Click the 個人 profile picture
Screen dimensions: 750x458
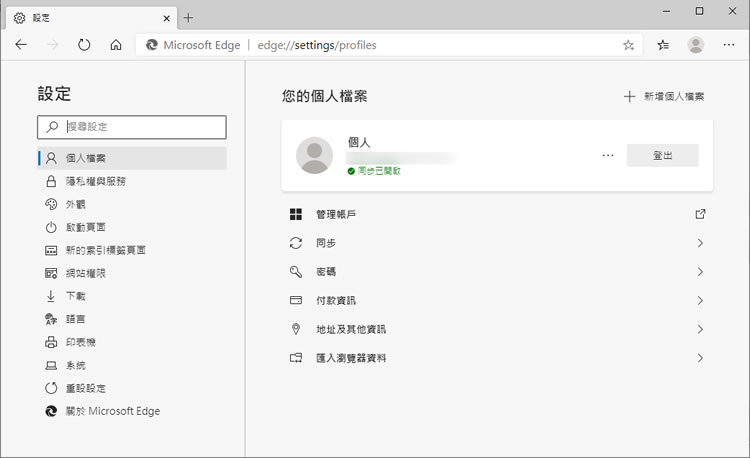314,155
